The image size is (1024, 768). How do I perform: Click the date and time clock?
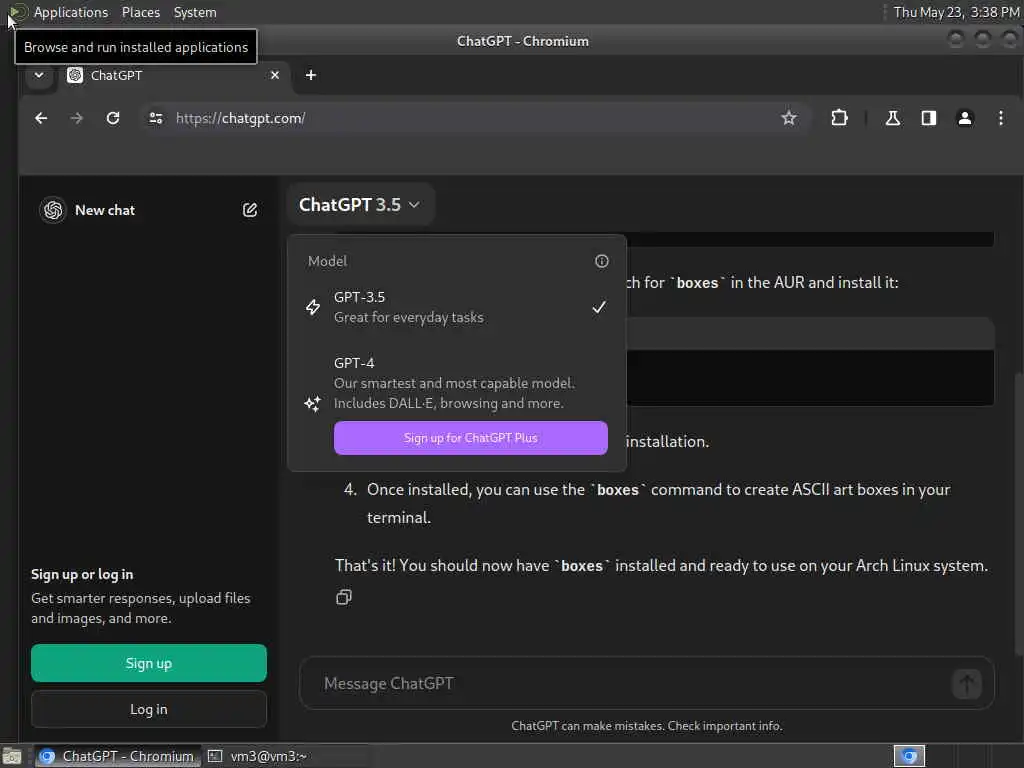[x=955, y=12]
